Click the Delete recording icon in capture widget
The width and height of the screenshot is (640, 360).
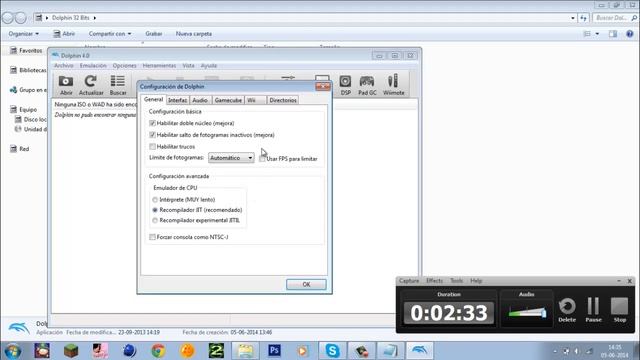567,310
